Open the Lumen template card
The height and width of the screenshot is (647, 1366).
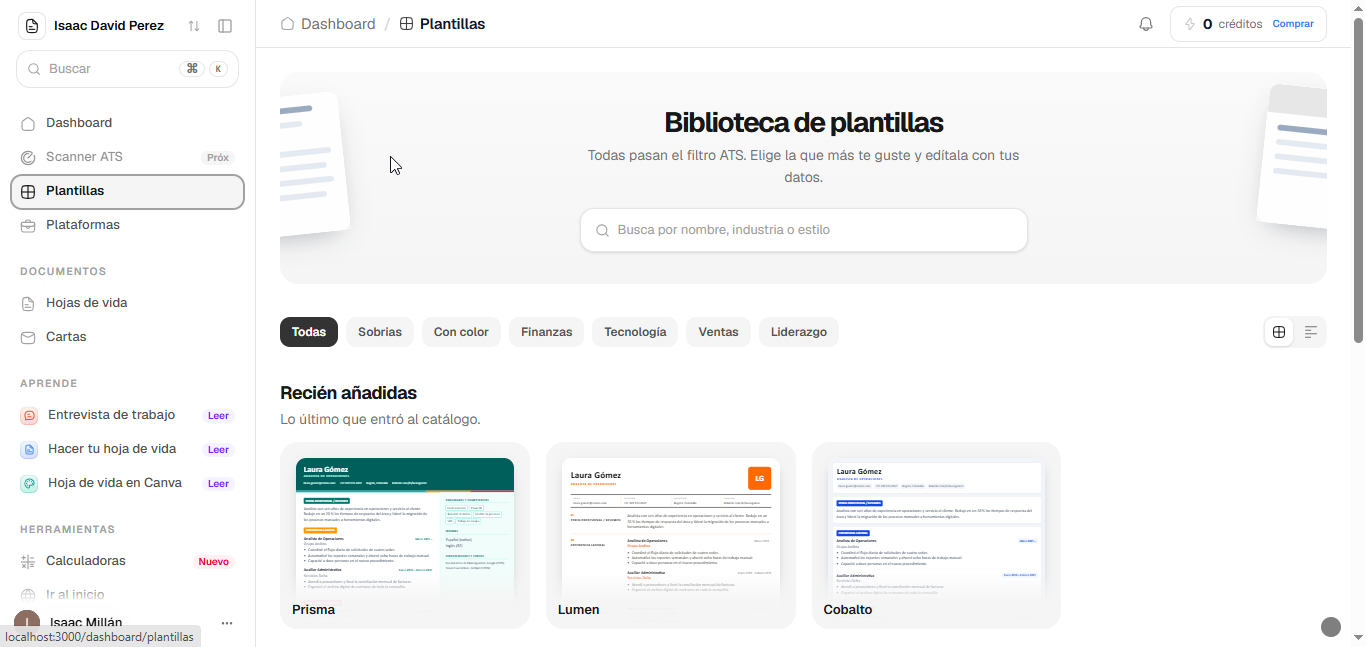pyautogui.click(x=671, y=536)
